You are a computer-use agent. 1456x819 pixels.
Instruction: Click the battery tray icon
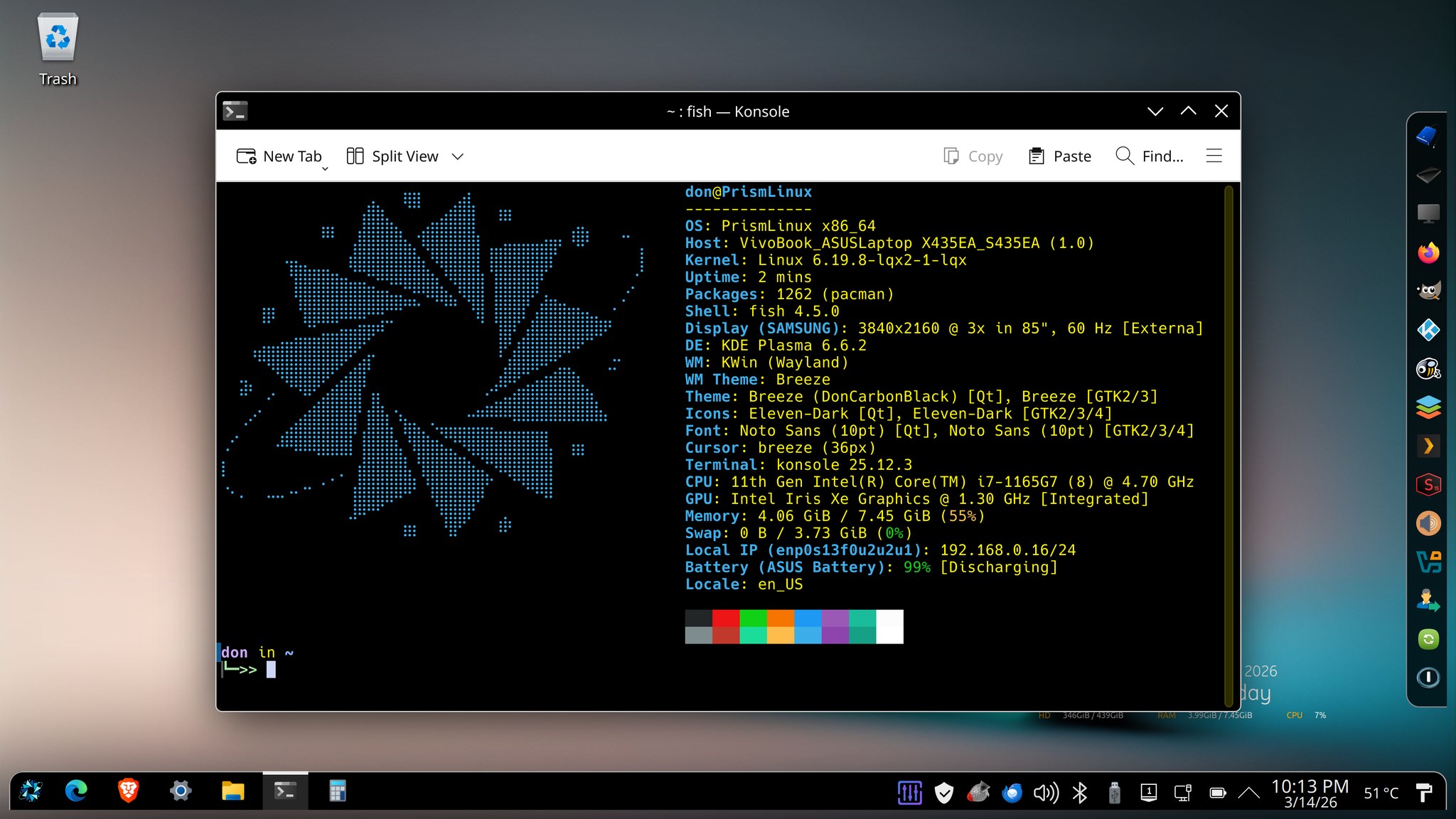point(1217,792)
